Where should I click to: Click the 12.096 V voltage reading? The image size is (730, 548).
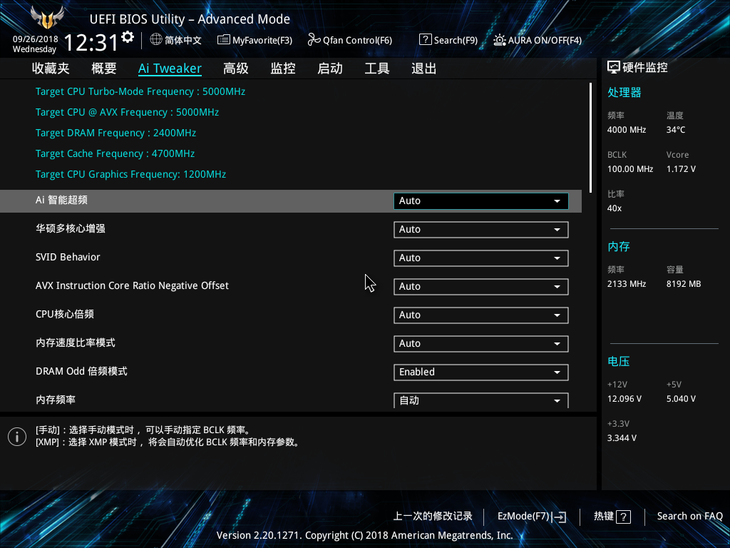pyautogui.click(x=624, y=399)
